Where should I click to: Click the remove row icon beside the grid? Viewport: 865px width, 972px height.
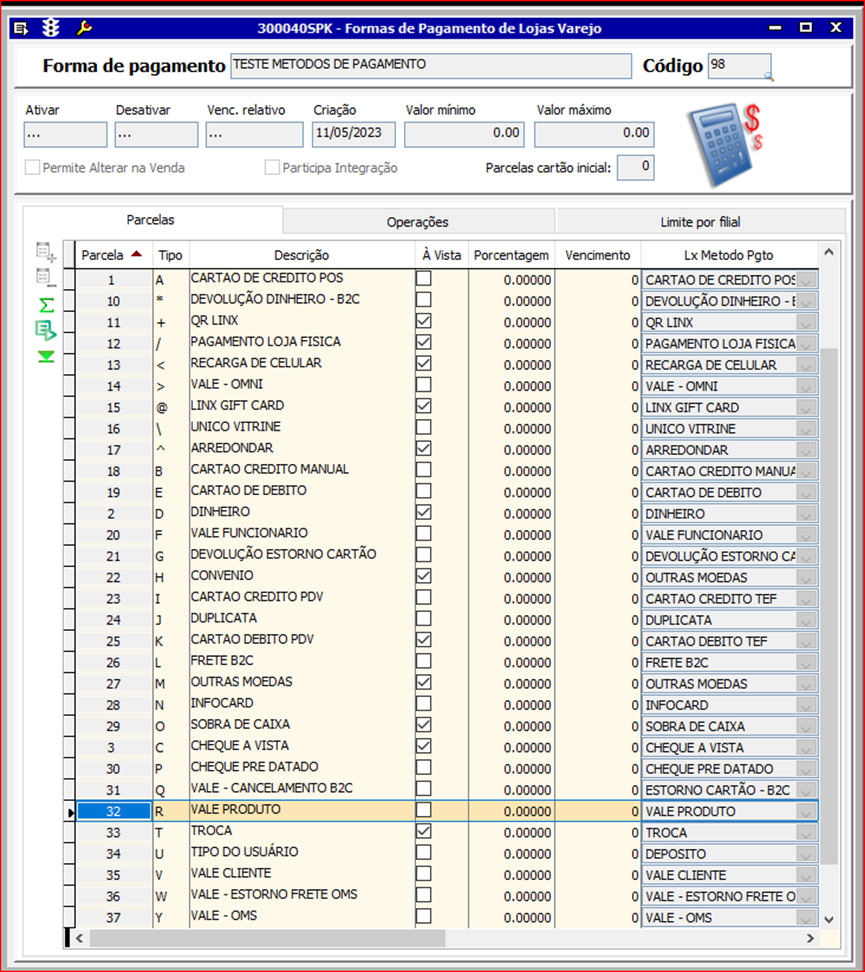pos(46,278)
